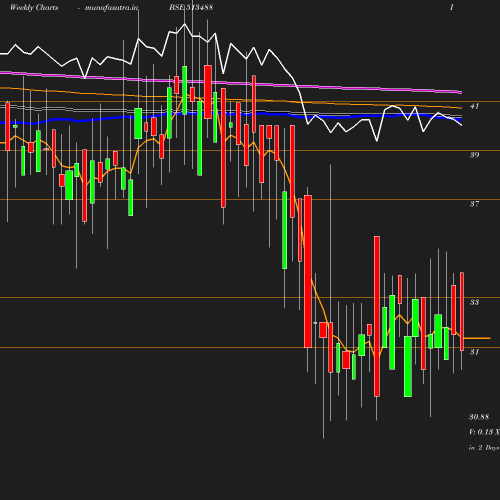Click price axis label 33
Image resolution: width=500 pixels, height=500 pixels.
474,302
